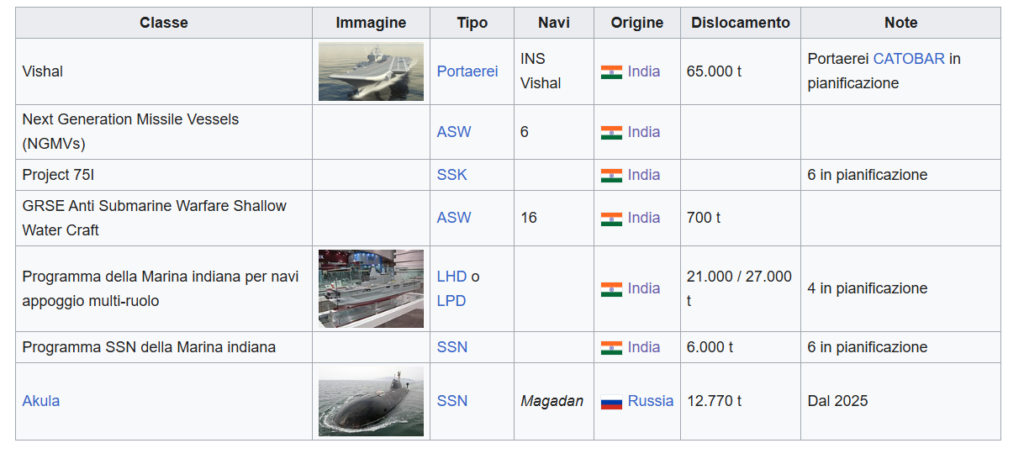1024x459 pixels.
Task: Click ASW link in the NGMVs row
Action: [454, 132]
